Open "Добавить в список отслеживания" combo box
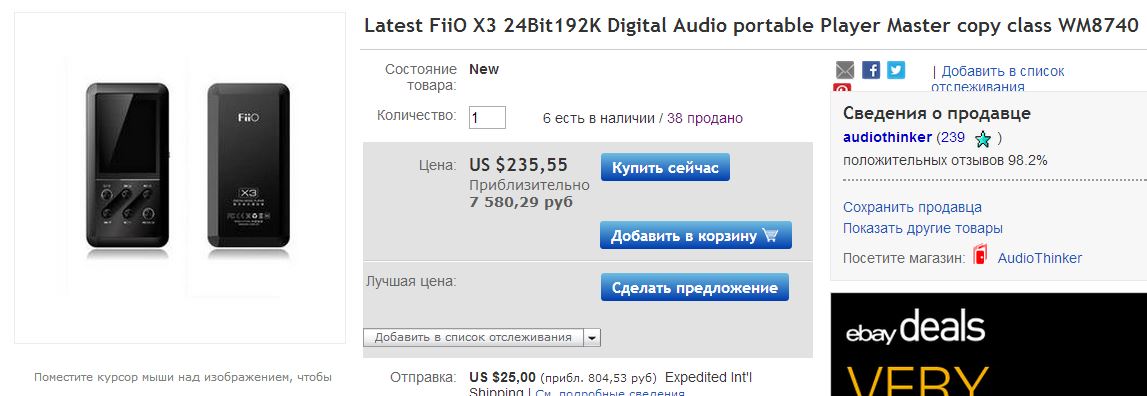 (482, 337)
